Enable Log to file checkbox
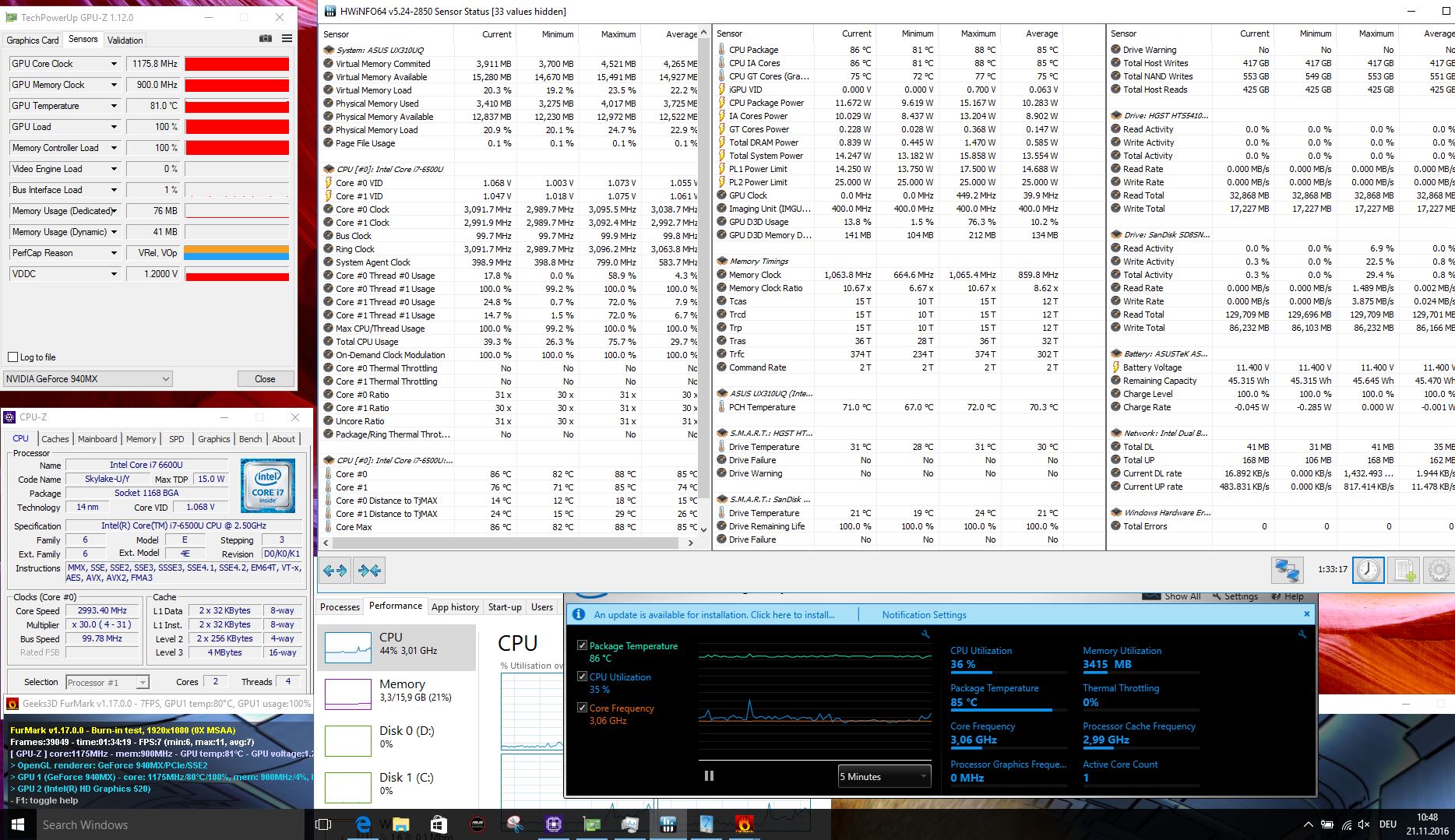Screen dimensions: 1455x840 [12, 357]
